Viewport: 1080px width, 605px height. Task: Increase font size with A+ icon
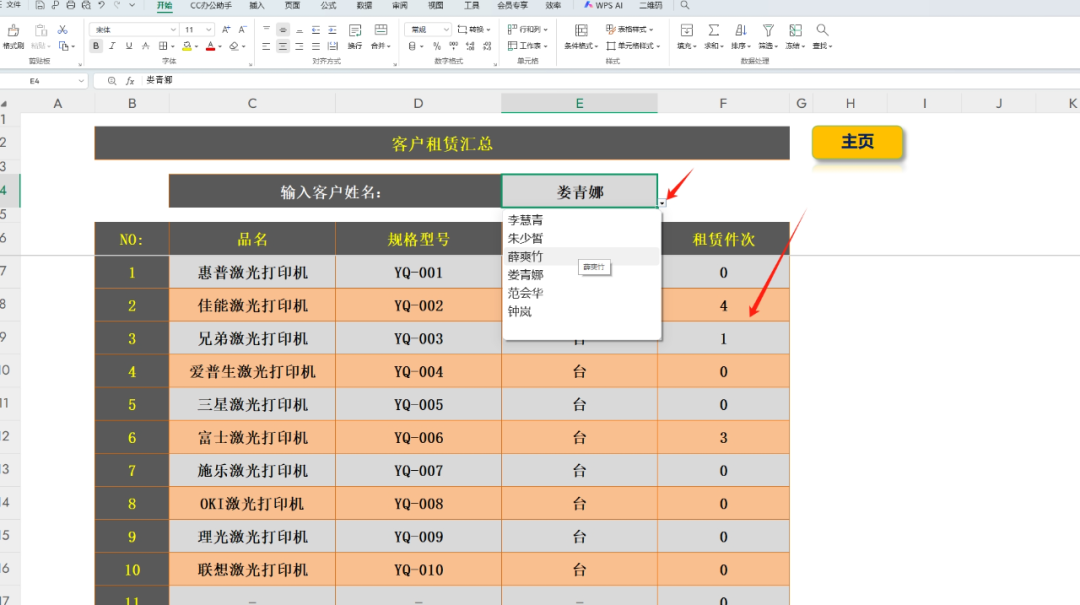point(226,30)
